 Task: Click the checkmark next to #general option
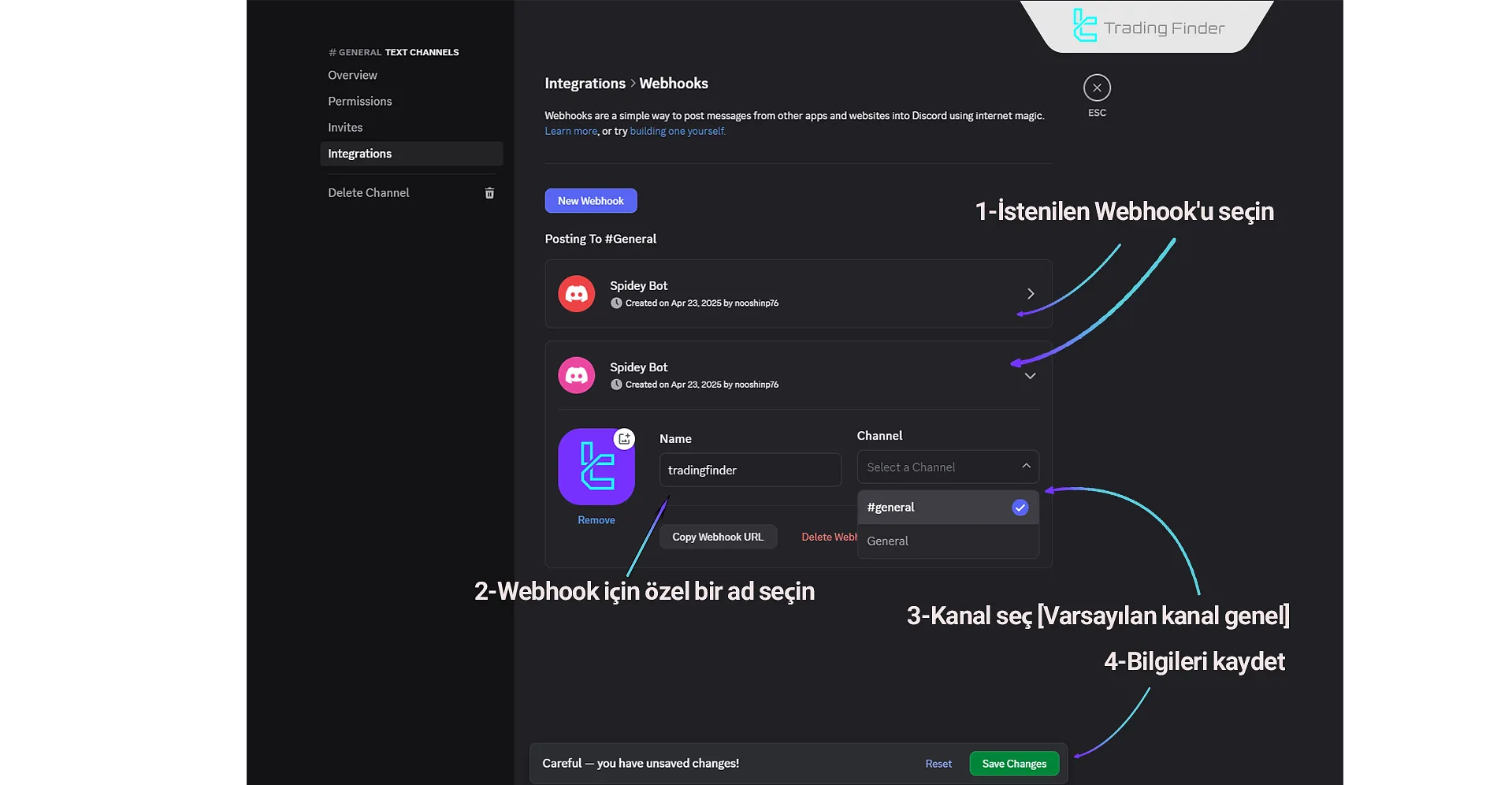tap(1020, 508)
